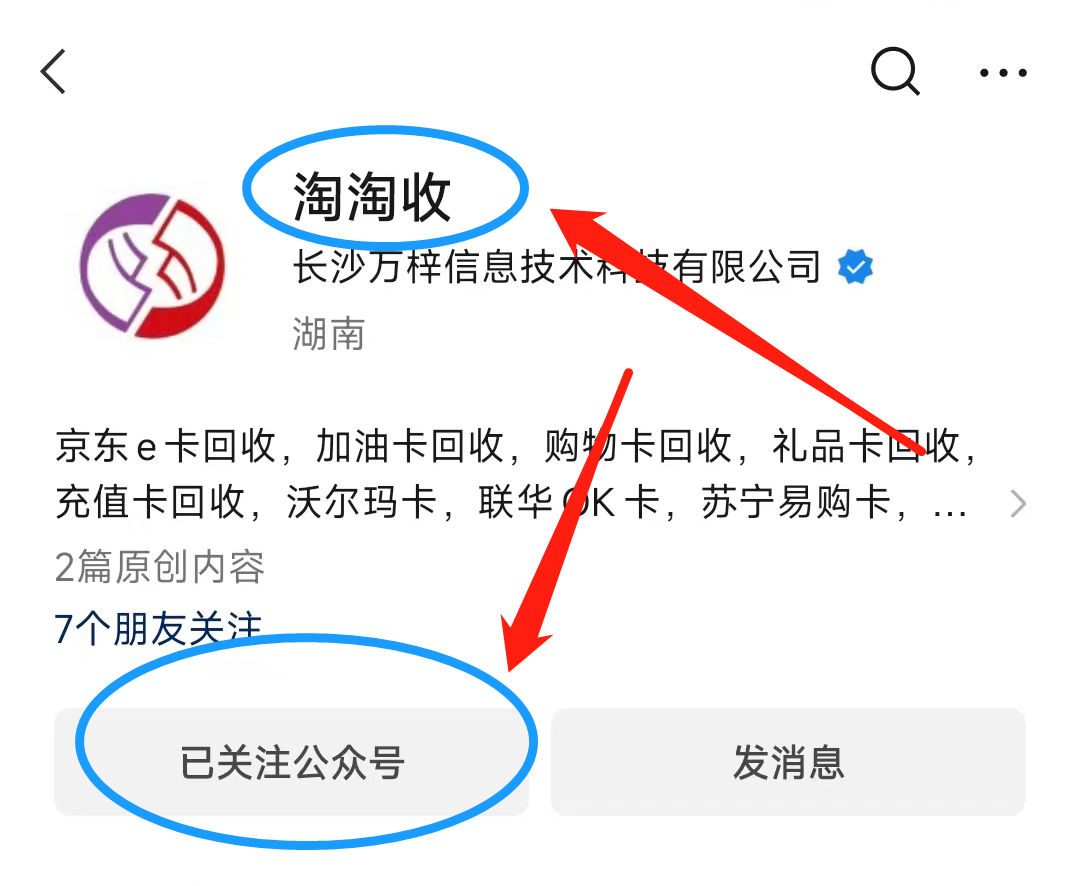This screenshot has width=1080, height=886.
Task: Expand the description with the right chevron
Action: pos(1018,504)
